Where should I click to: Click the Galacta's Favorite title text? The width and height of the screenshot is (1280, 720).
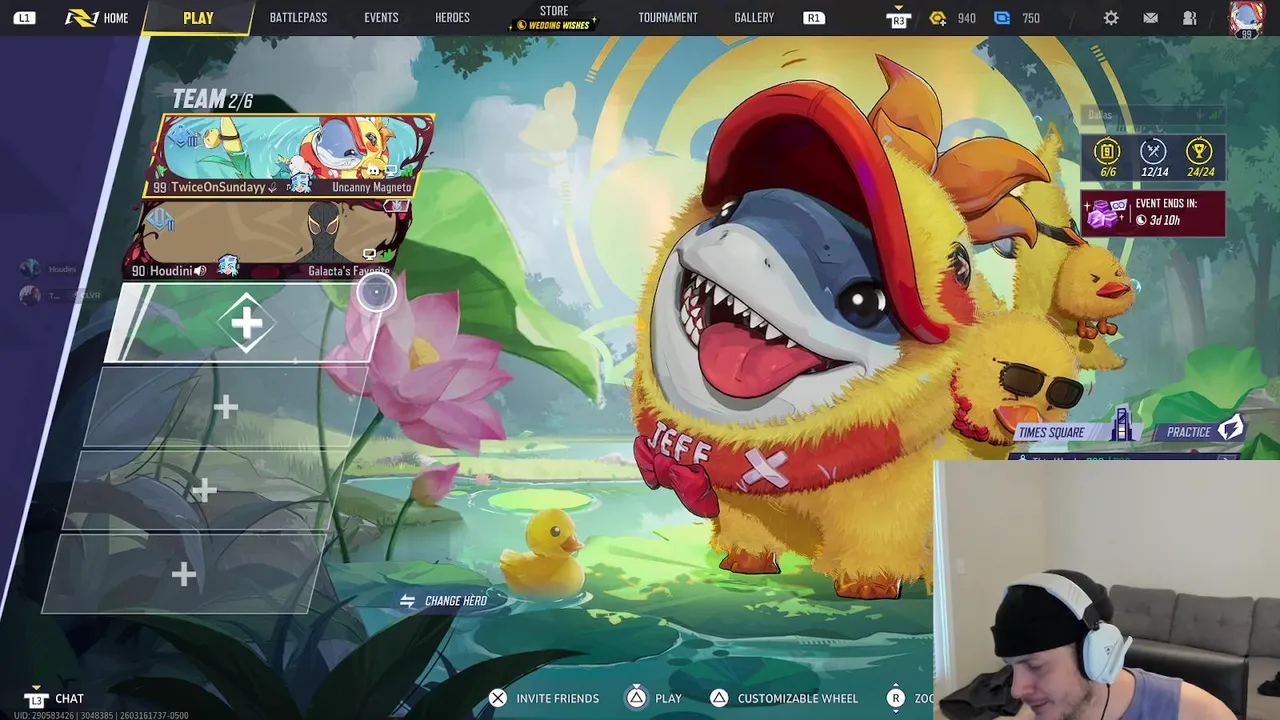pyautogui.click(x=349, y=271)
